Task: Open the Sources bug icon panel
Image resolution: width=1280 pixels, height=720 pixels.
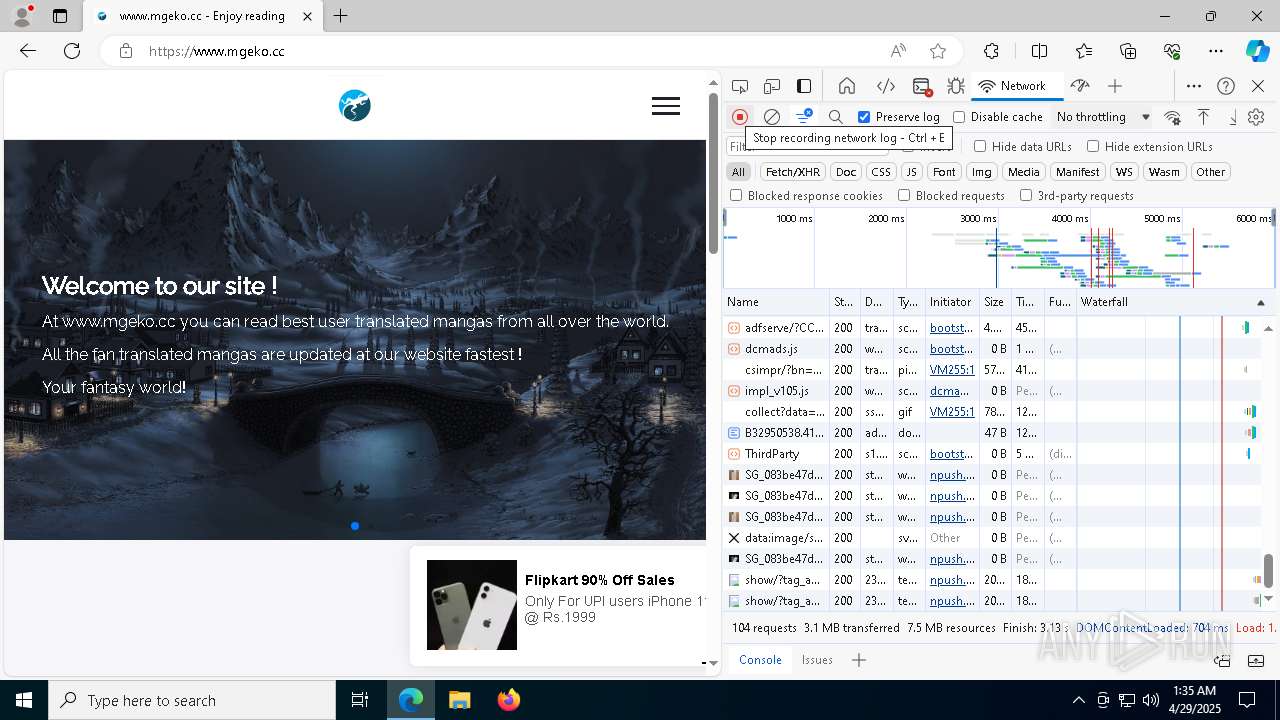Action: [x=956, y=86]
